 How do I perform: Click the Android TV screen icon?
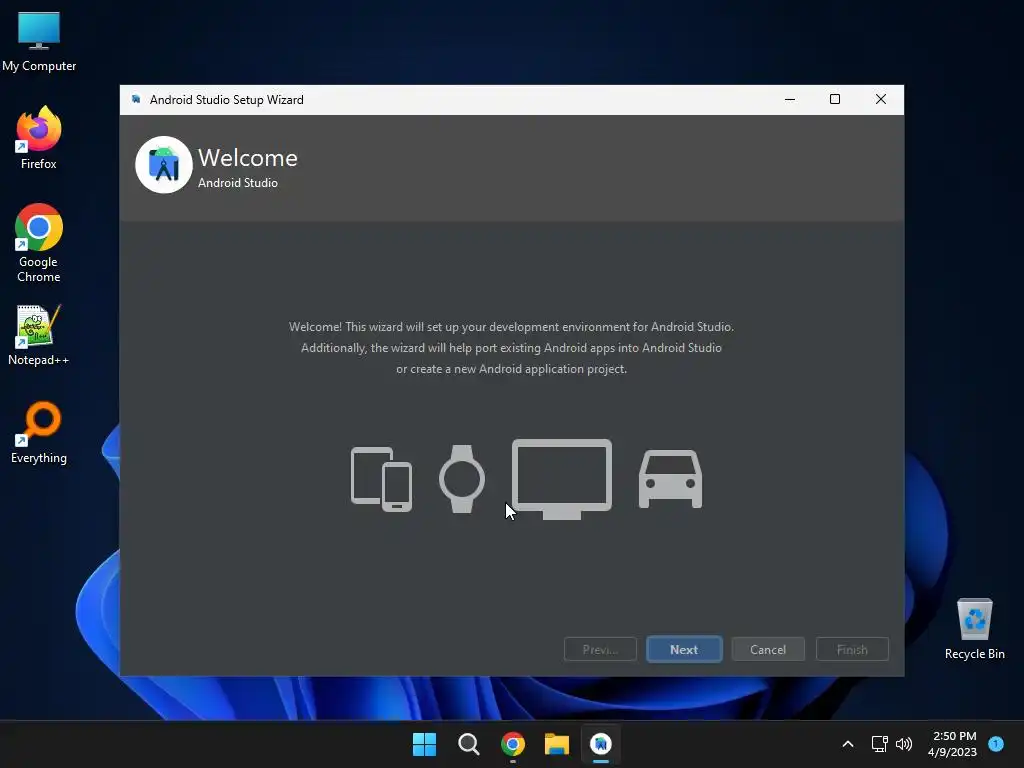[562, 479]
